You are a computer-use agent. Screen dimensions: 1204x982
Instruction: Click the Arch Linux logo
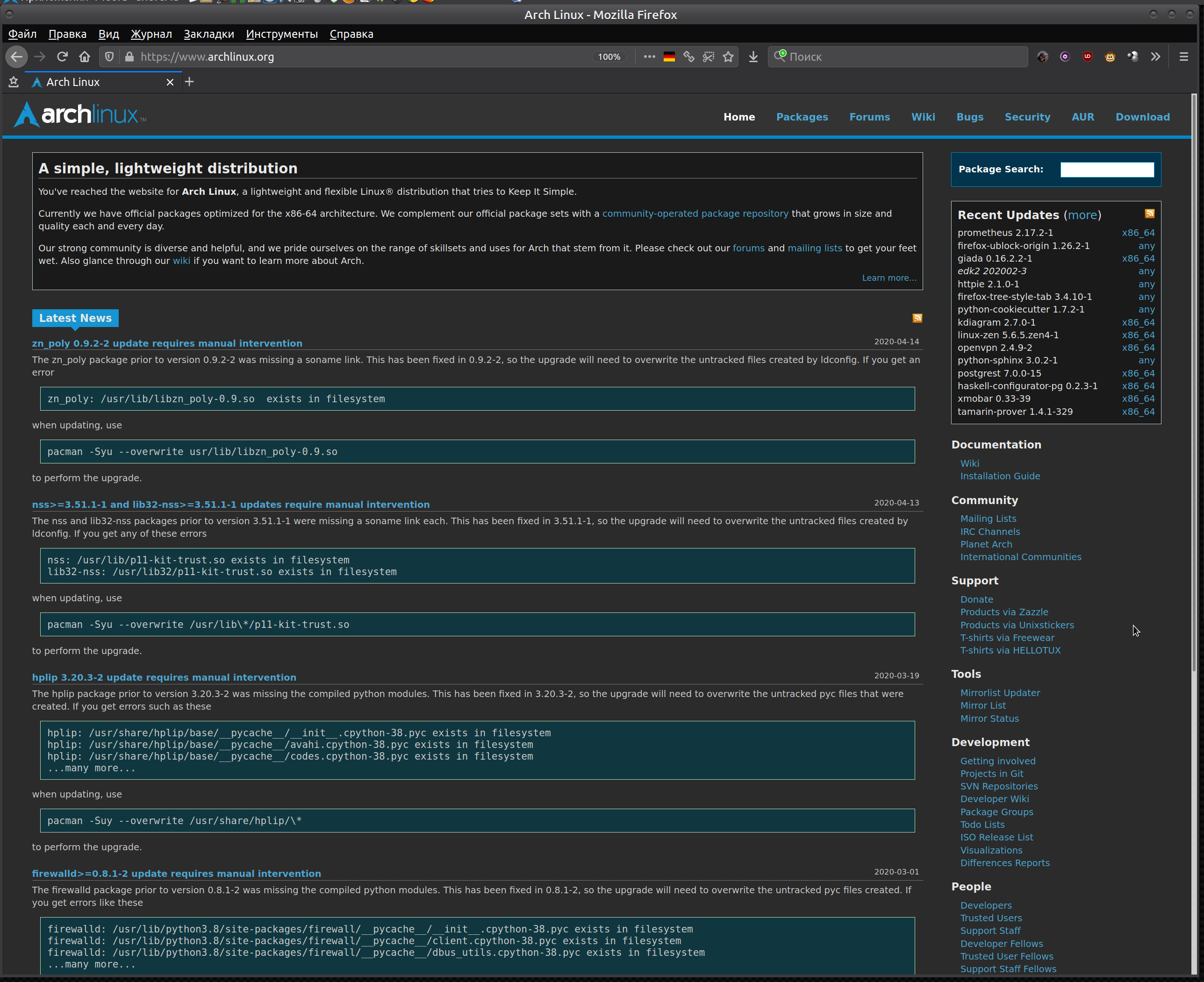pyautogui.click(x=80, y=115)
